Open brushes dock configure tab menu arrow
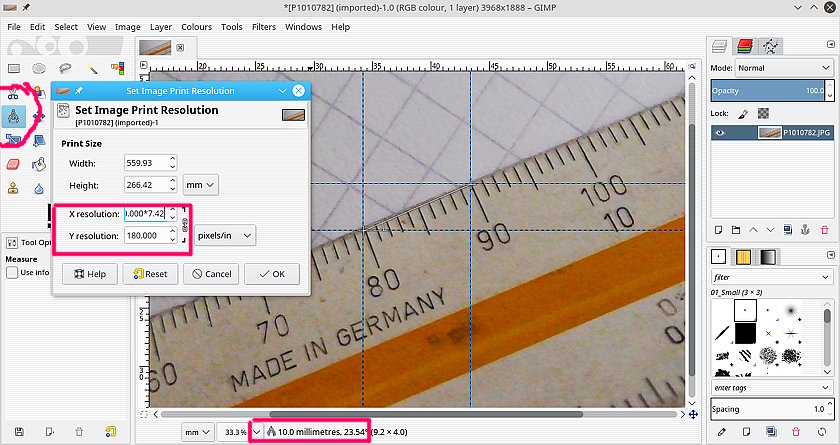Image resolution: width=840 pixels, height=445 pixels. point(830,255)
